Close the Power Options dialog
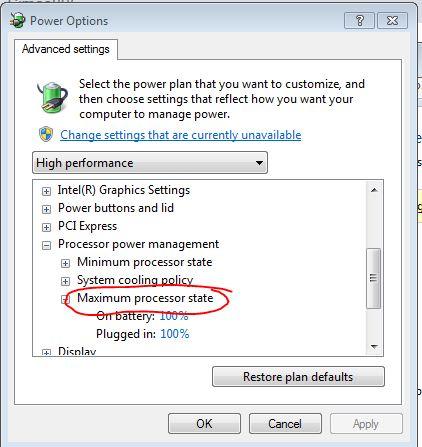422x447 pixels. pyautogui.click(x=392, y=21)
